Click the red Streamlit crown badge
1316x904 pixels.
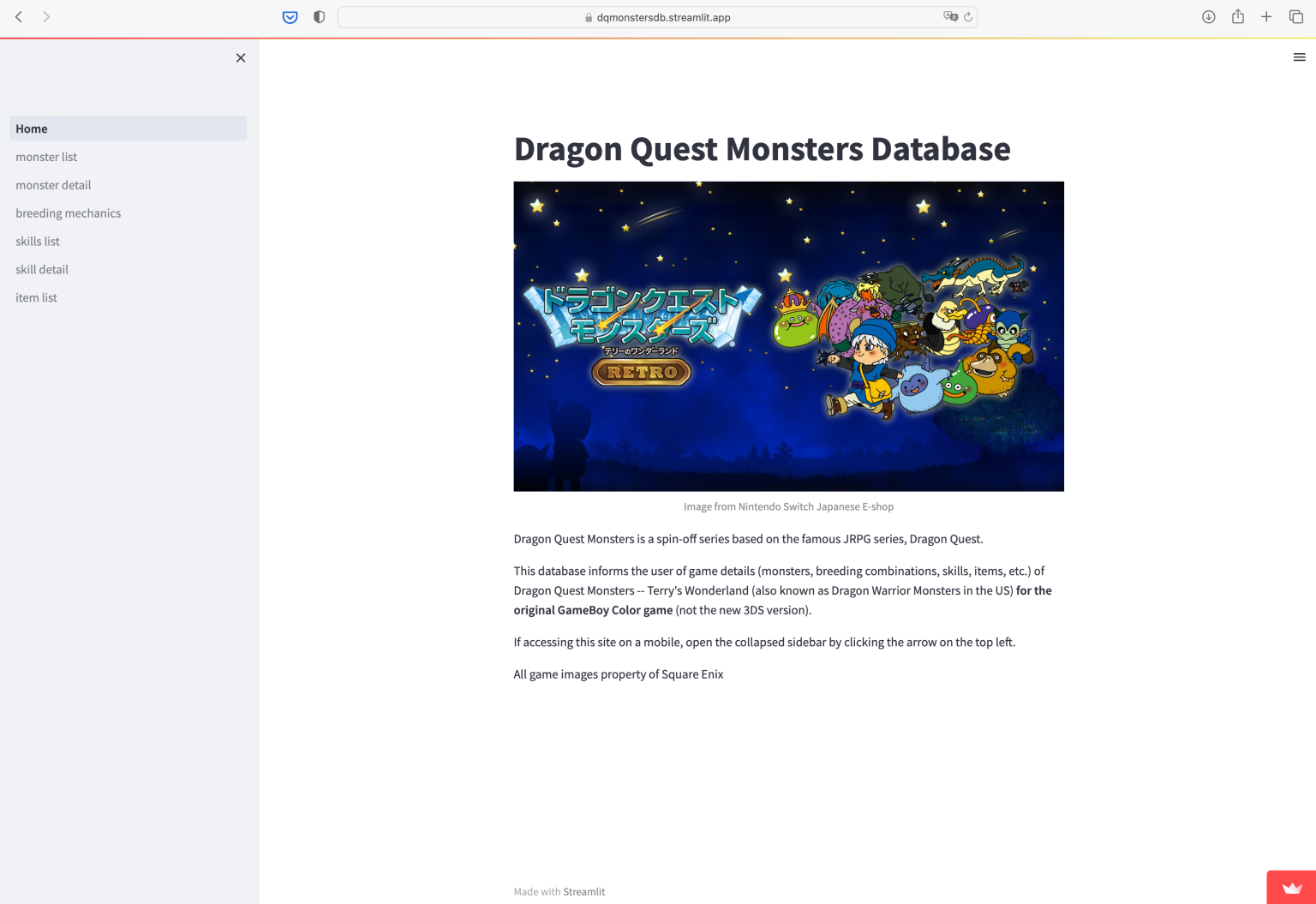click(x=1291, y=888)
